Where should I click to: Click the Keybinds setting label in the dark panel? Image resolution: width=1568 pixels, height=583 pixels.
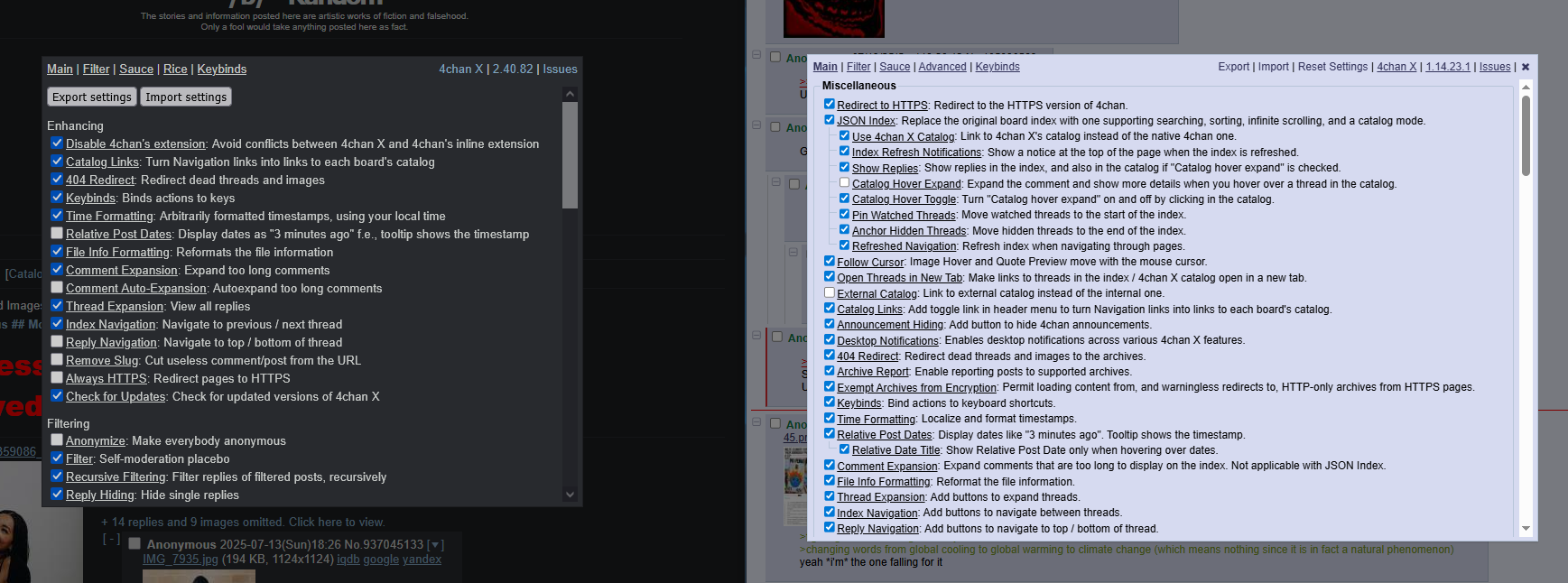(x=90, y=198)
